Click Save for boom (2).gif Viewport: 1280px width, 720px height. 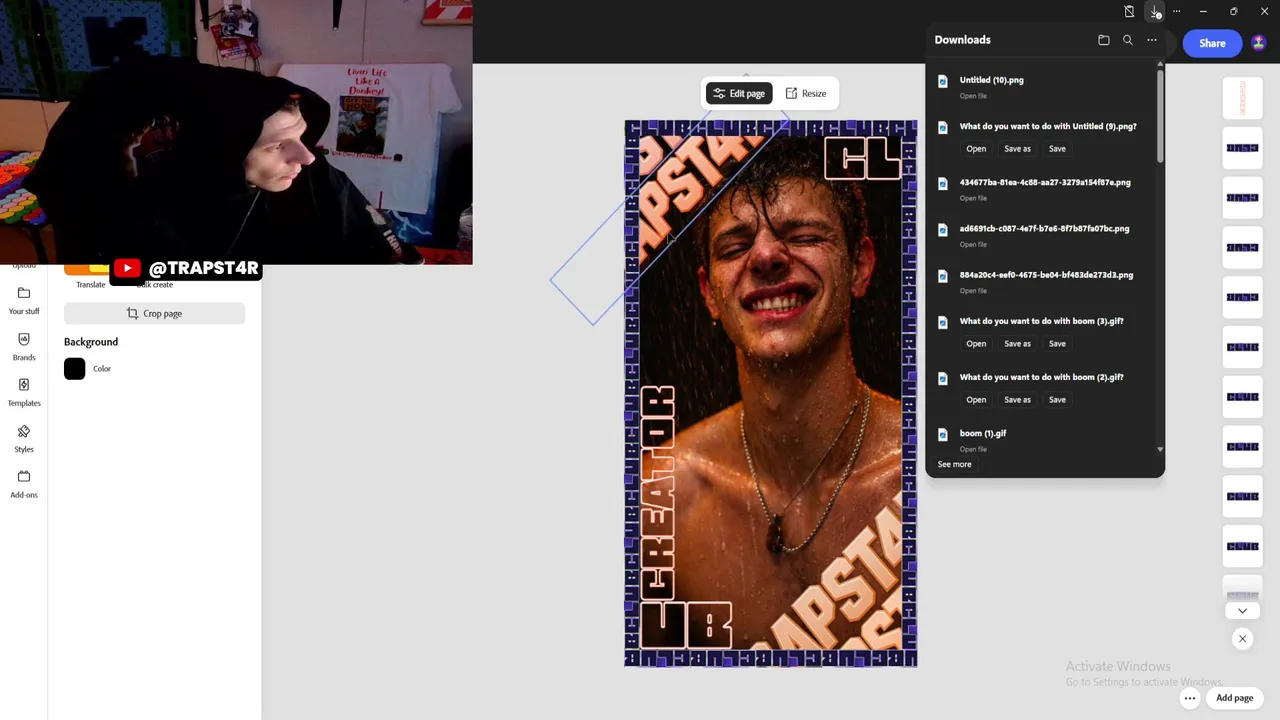(x=1057, y=400)
